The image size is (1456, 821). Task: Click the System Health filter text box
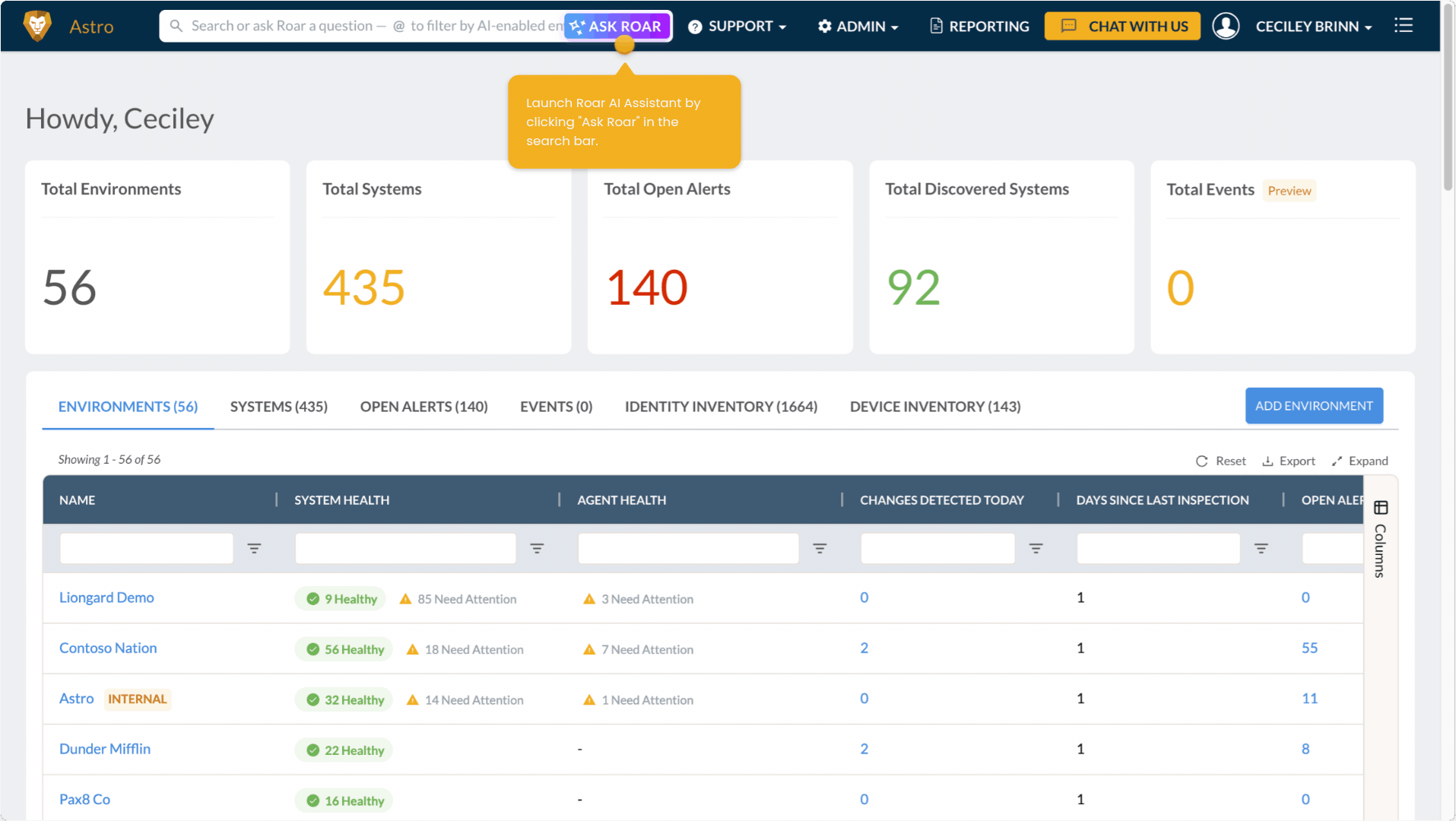pyautogui.click(x=405, y=548)
